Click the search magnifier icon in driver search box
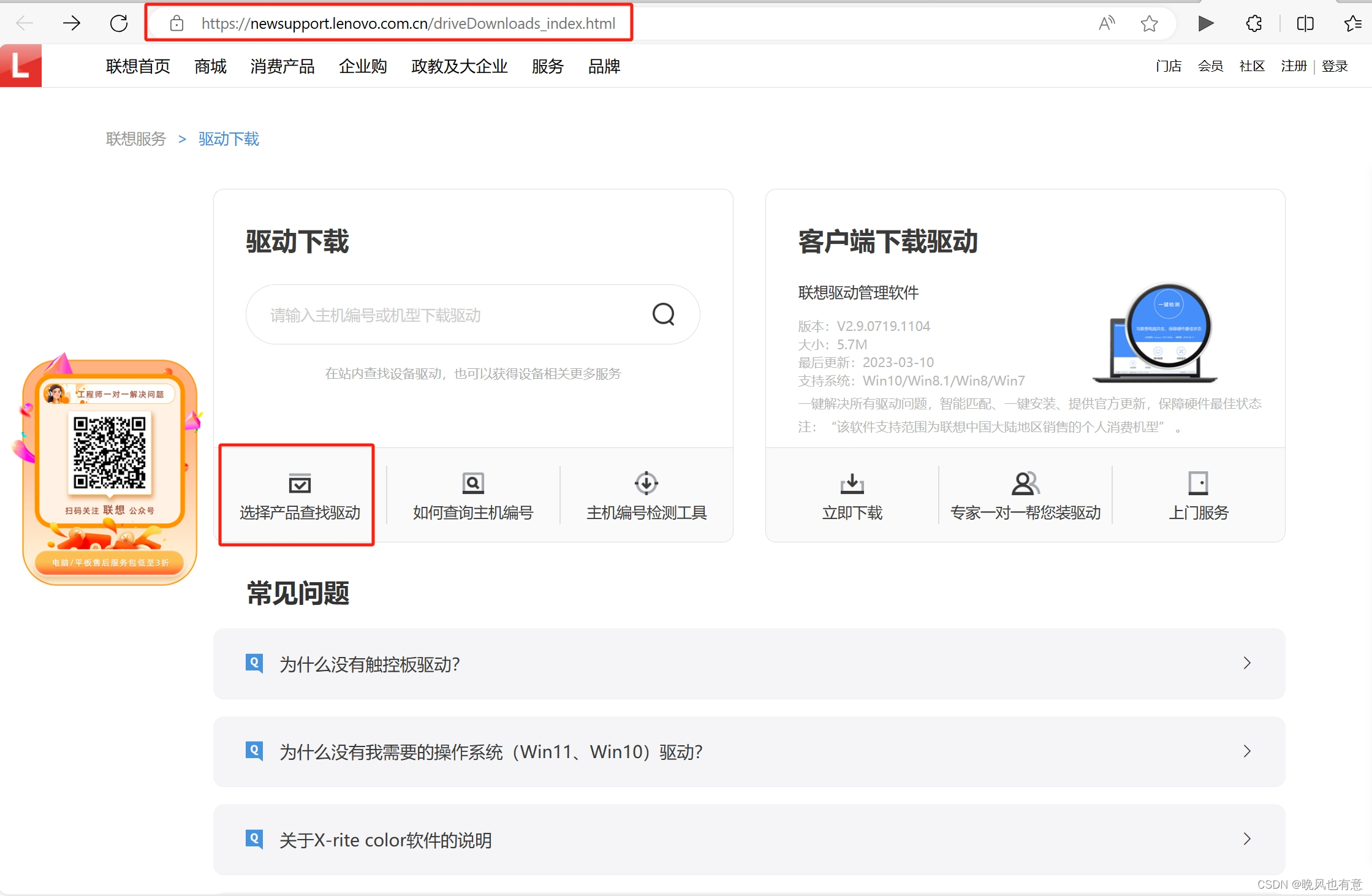The width and height of the screenshot is (1372, 896). coord(663,314)
